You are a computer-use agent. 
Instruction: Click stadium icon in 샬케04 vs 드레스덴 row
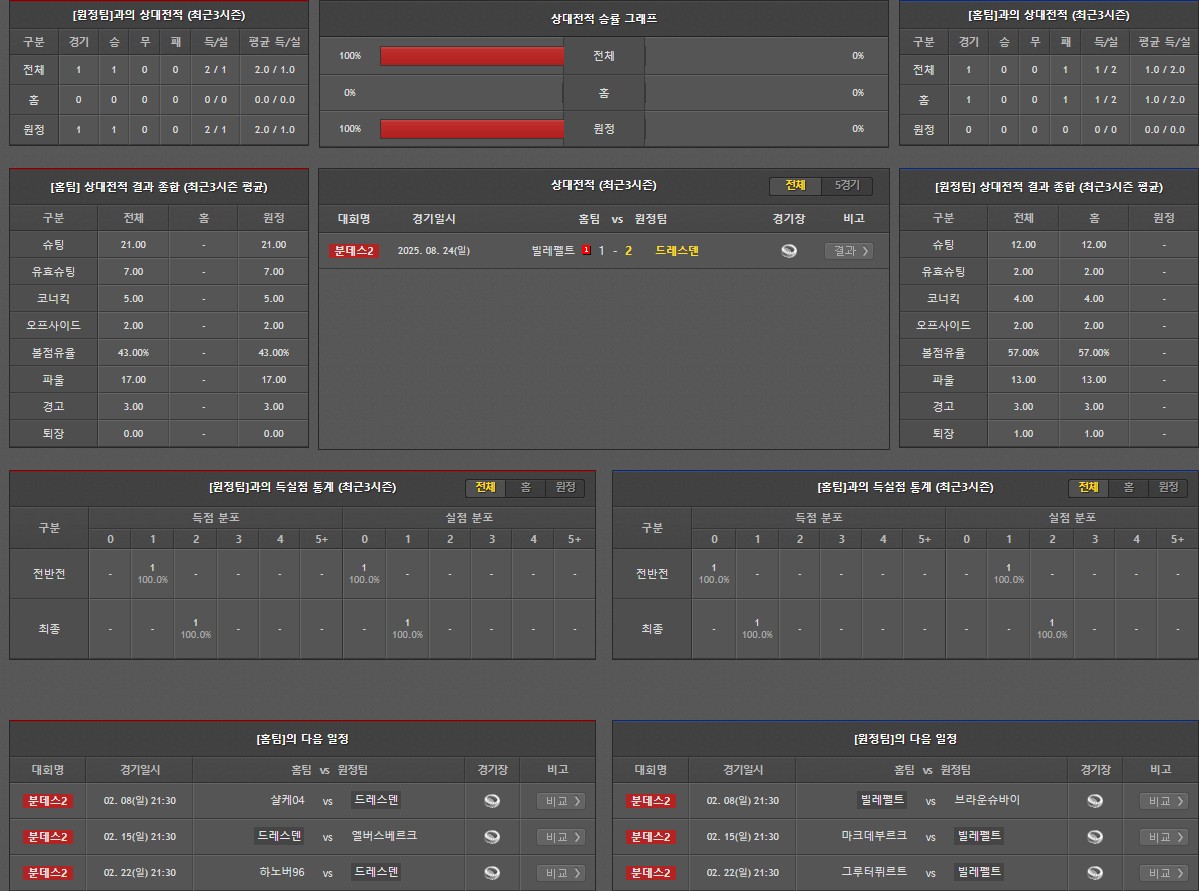click(x=492, y=801)
